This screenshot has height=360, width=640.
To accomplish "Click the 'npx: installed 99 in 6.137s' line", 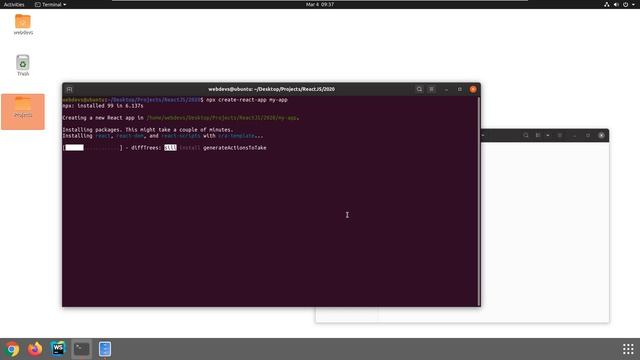I will (103, 106).
